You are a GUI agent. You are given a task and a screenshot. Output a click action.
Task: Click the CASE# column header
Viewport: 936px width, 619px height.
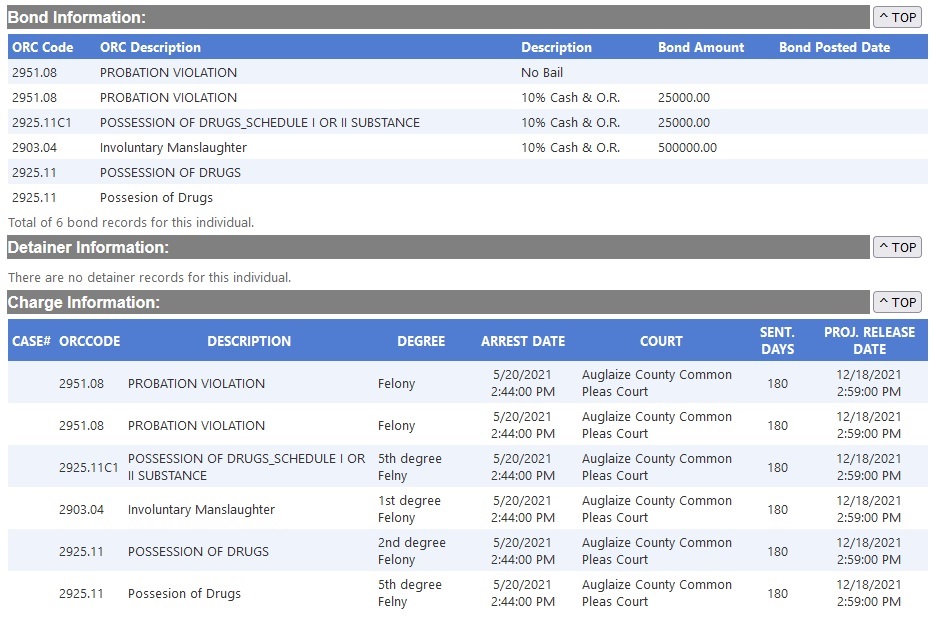31,341
